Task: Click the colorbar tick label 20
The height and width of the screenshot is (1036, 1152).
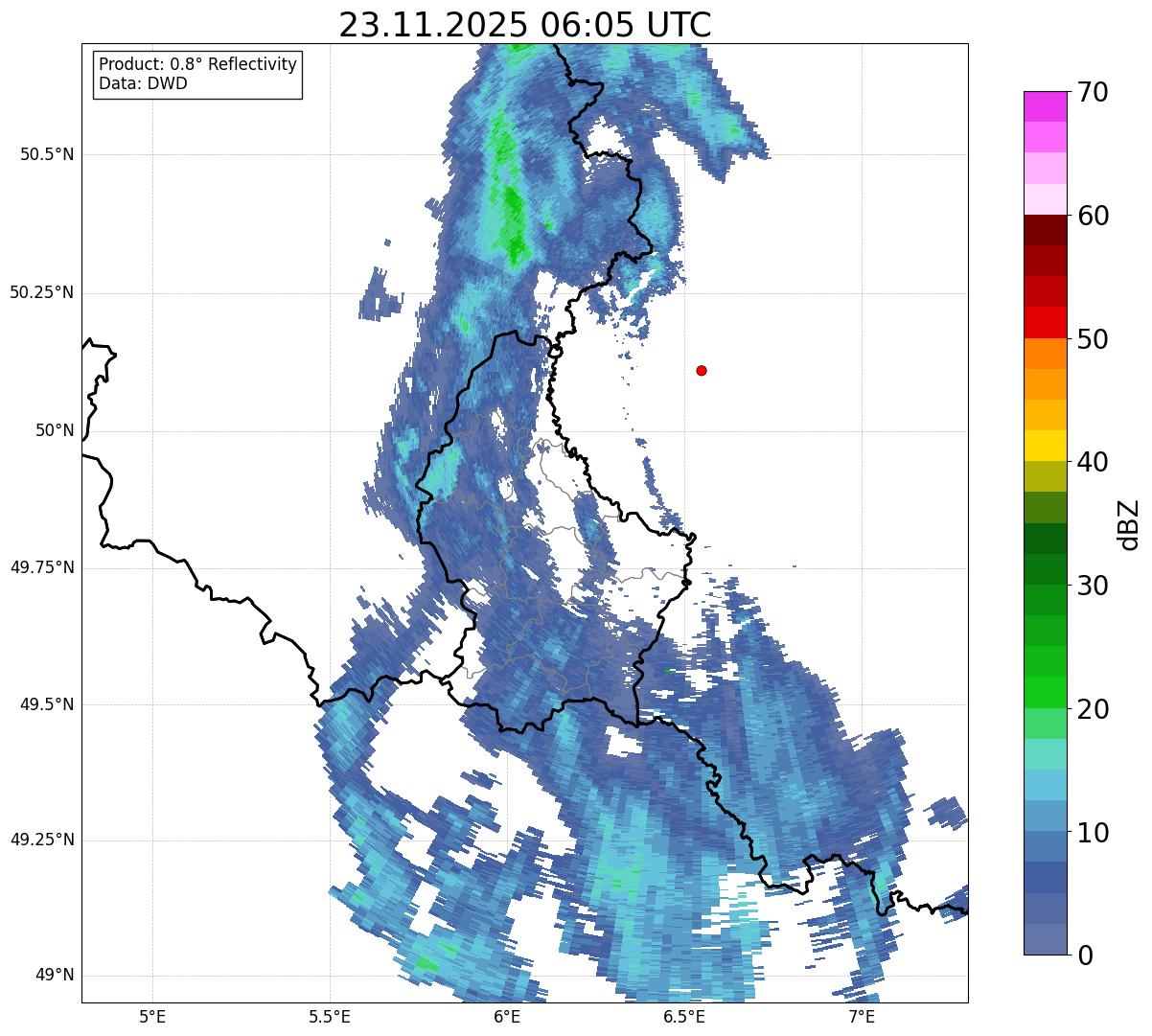Action: coord(1093,709)
